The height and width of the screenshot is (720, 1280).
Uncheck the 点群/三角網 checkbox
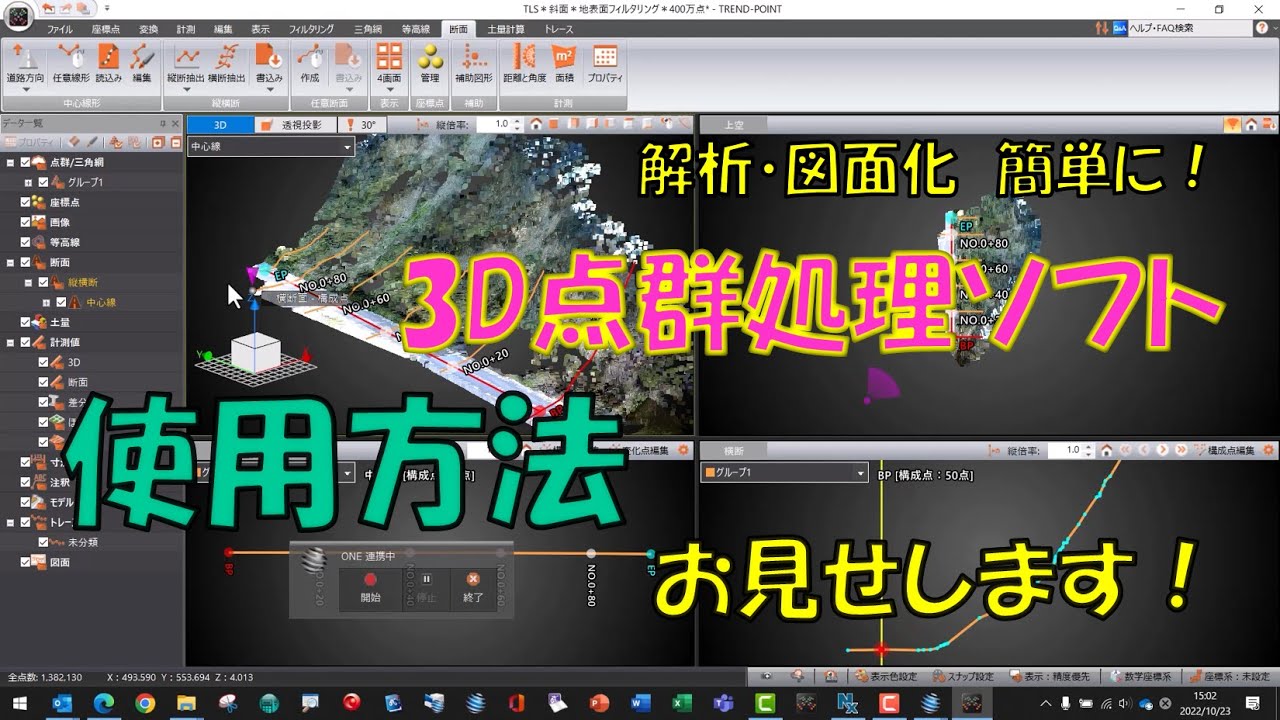(x=26, y=162)
